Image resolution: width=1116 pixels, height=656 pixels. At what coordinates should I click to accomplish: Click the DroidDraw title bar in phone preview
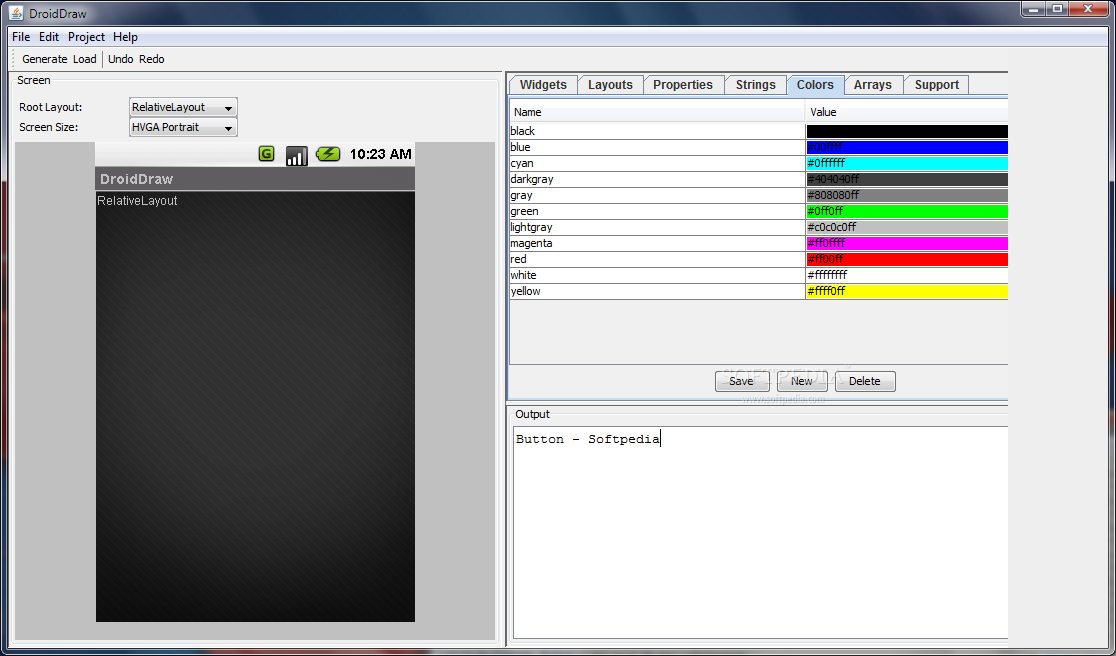(255, 179)
